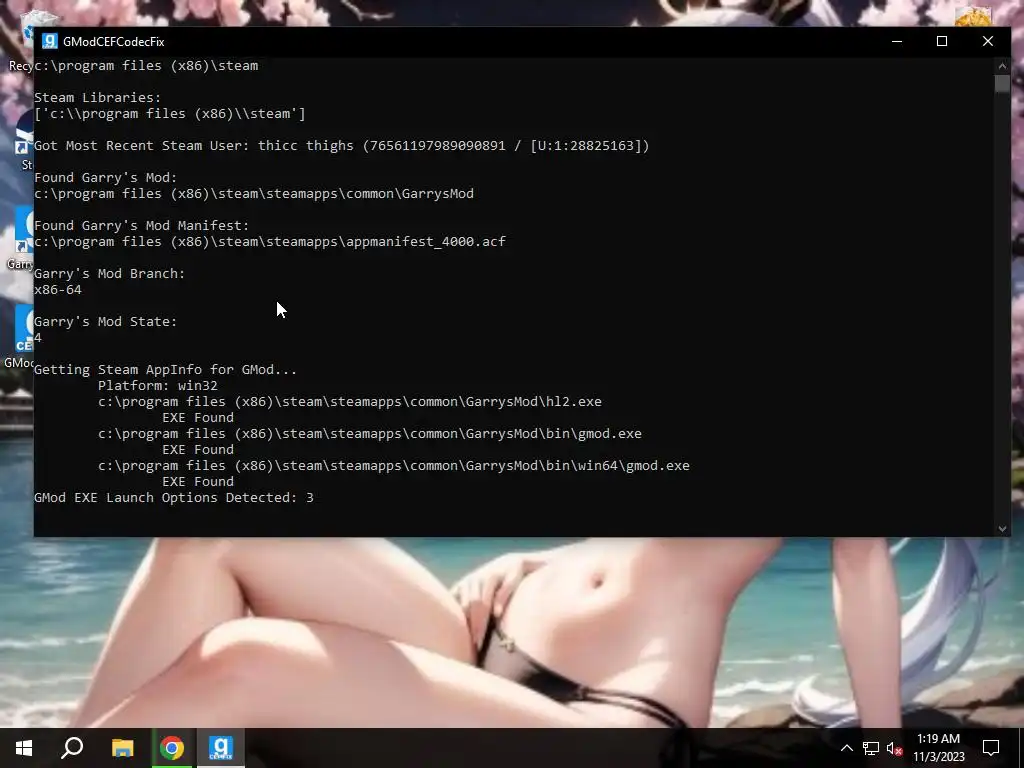Click the console scrollbar down arrow
The image size is (1024, 768).
pyautogui.click(x=1002, y=529)
